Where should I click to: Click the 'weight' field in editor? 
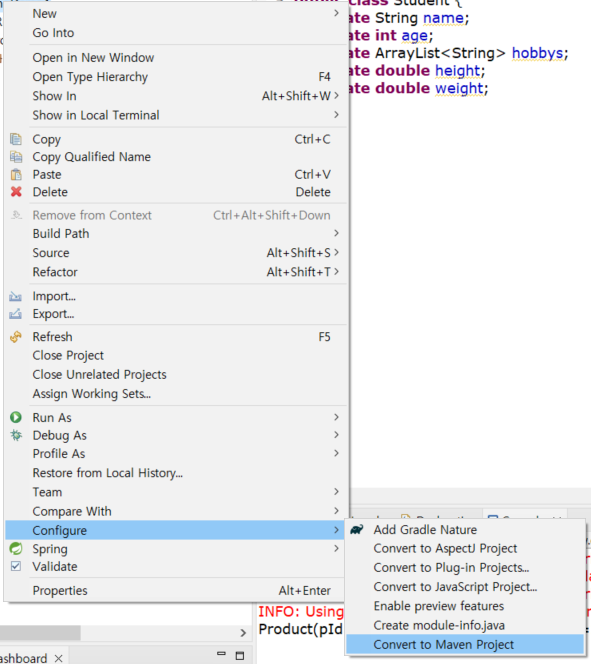tap(459, 88)
